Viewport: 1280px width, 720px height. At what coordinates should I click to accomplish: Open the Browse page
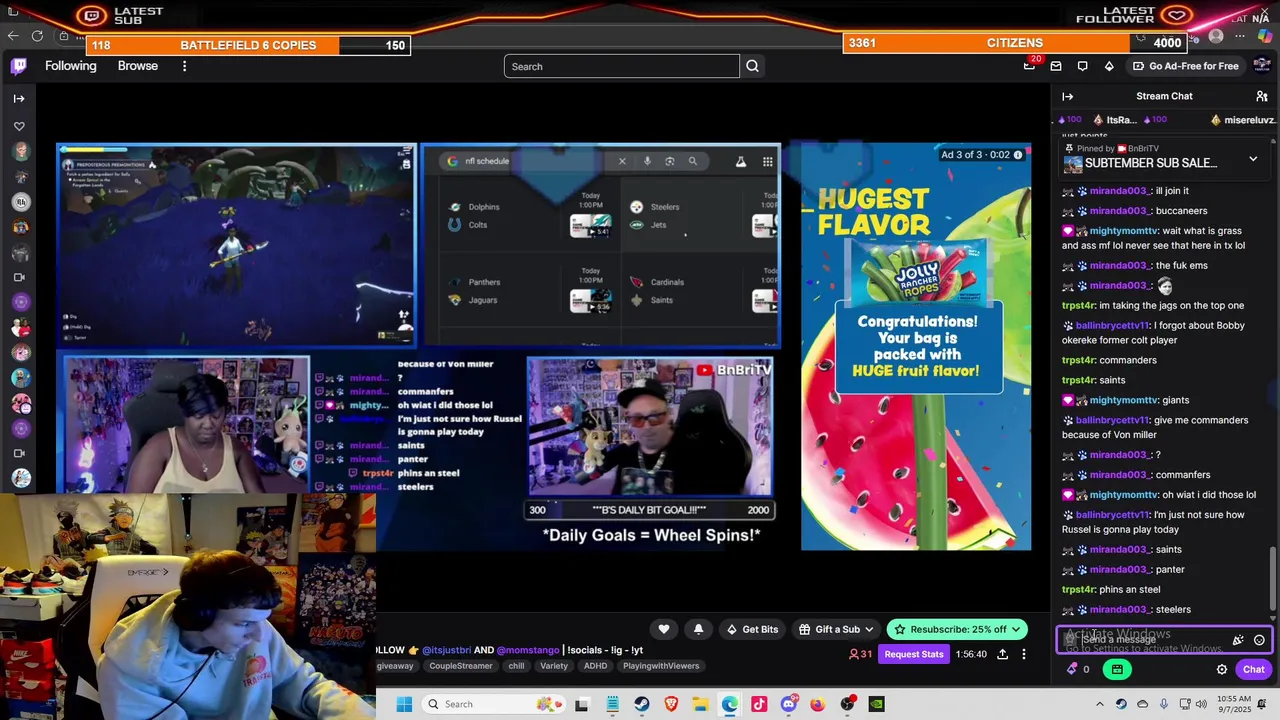pyautogui.click(x=138, y=66)
